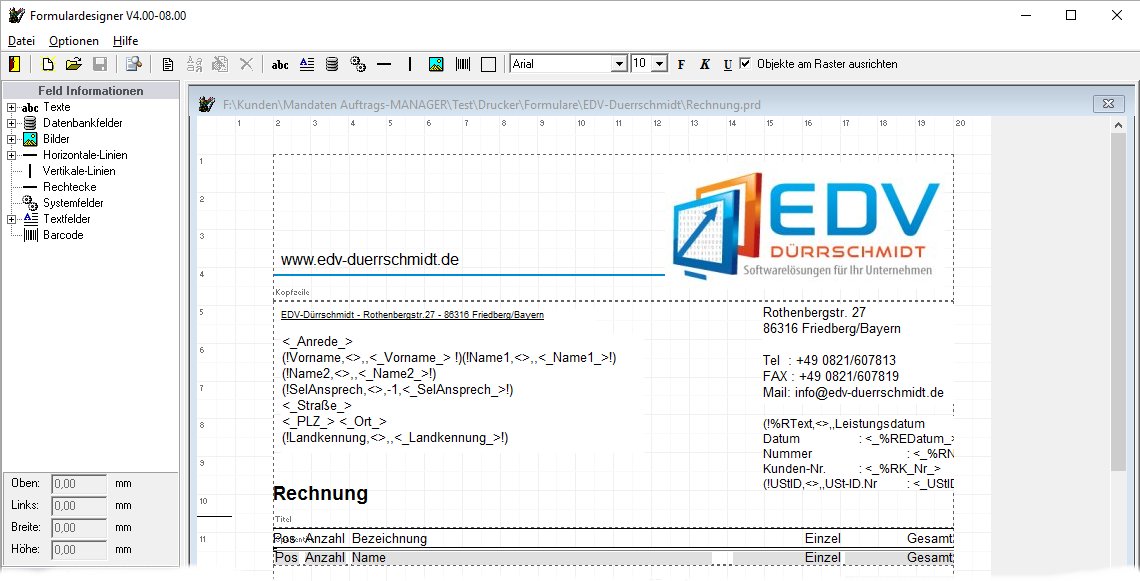Select Systemfelder in the tree
The width and height of the screenshot is (1140, 581).
coord(73,203)
